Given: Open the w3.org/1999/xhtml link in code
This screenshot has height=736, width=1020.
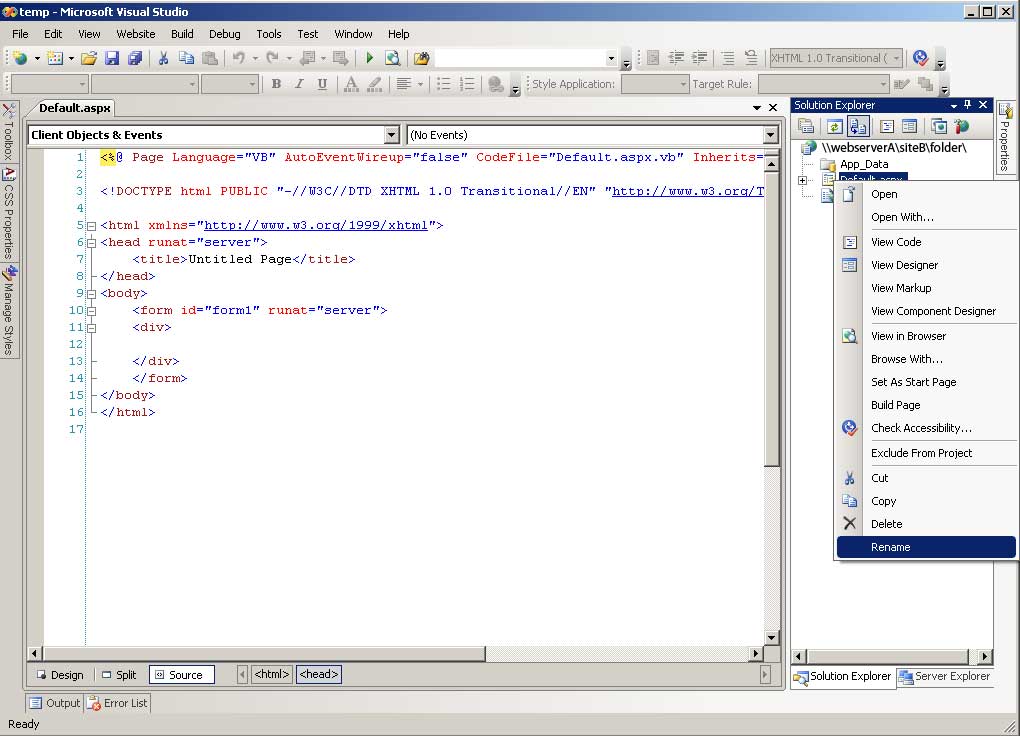Looking at the screenshot, I should (x=315, y=225).
